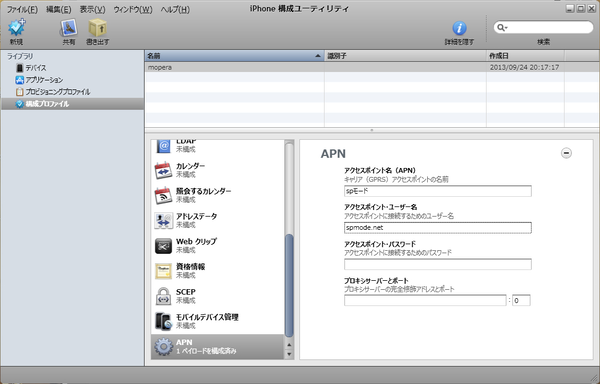The height and width of the screenshot is (384, 600).
Task: Toggle the 詳細を隠す info icon
Action: (459, 28)
